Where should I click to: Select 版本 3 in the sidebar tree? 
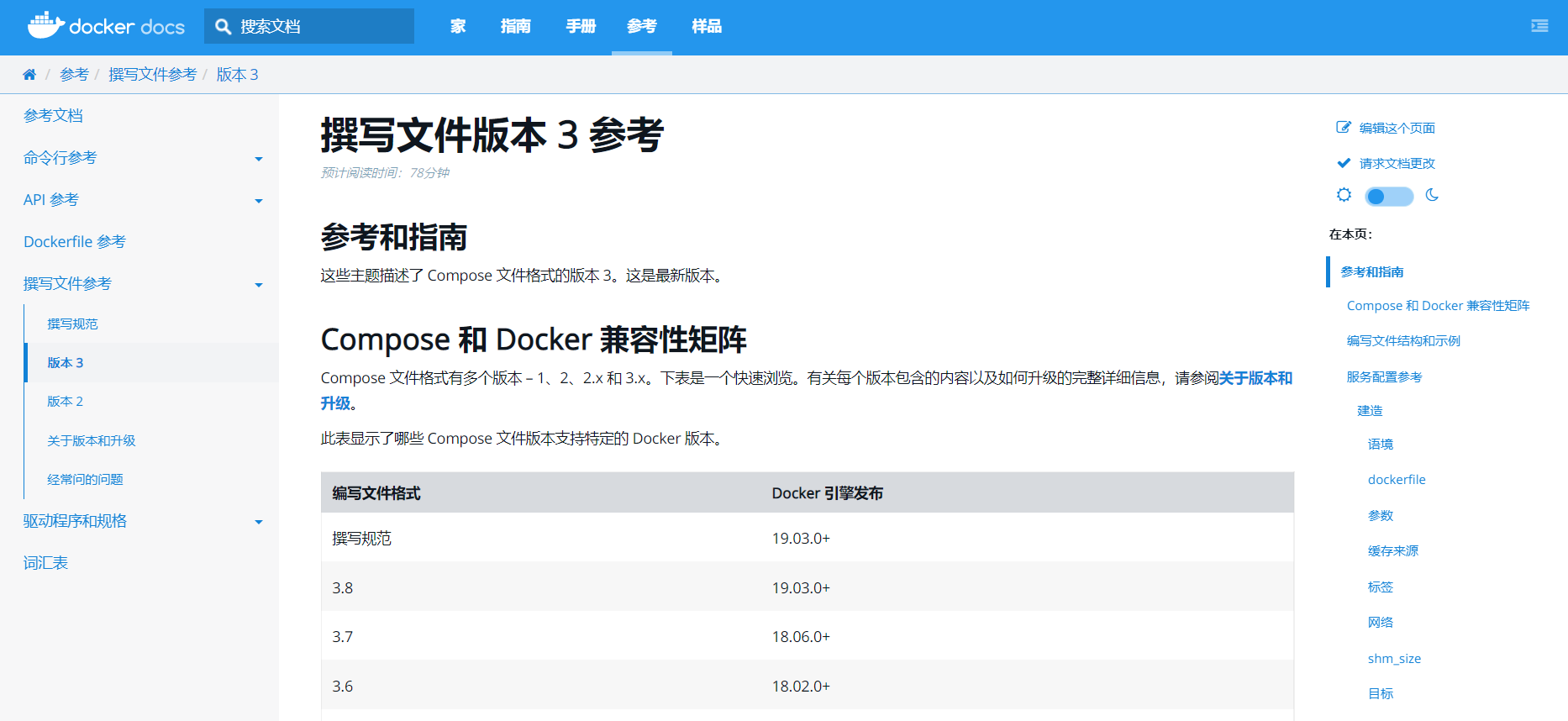[x=66, y=362]
